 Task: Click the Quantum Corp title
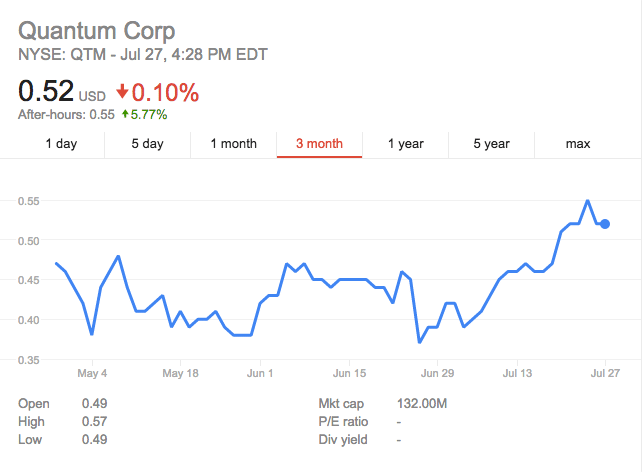[x=97, y=31]
